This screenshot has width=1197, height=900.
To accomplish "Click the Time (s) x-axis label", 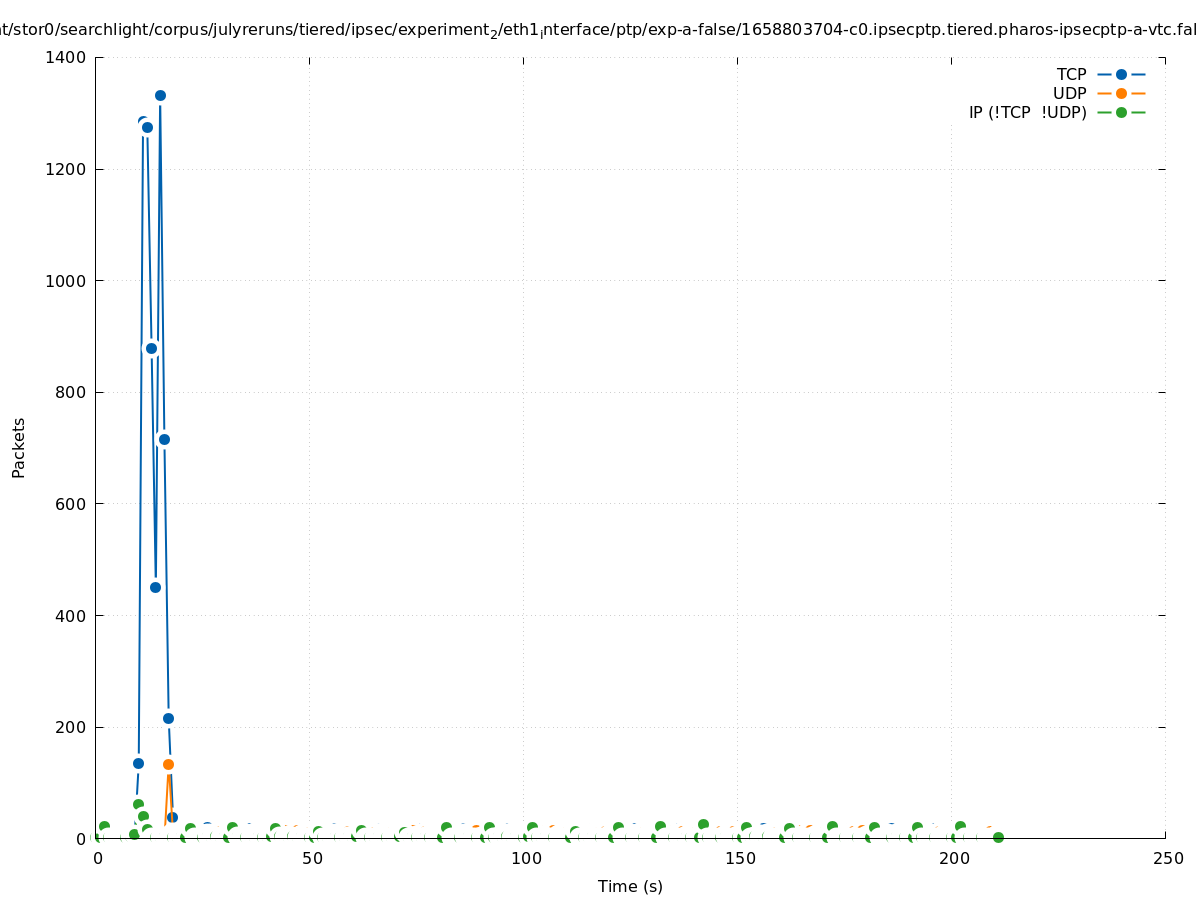I will coord(630,886).
